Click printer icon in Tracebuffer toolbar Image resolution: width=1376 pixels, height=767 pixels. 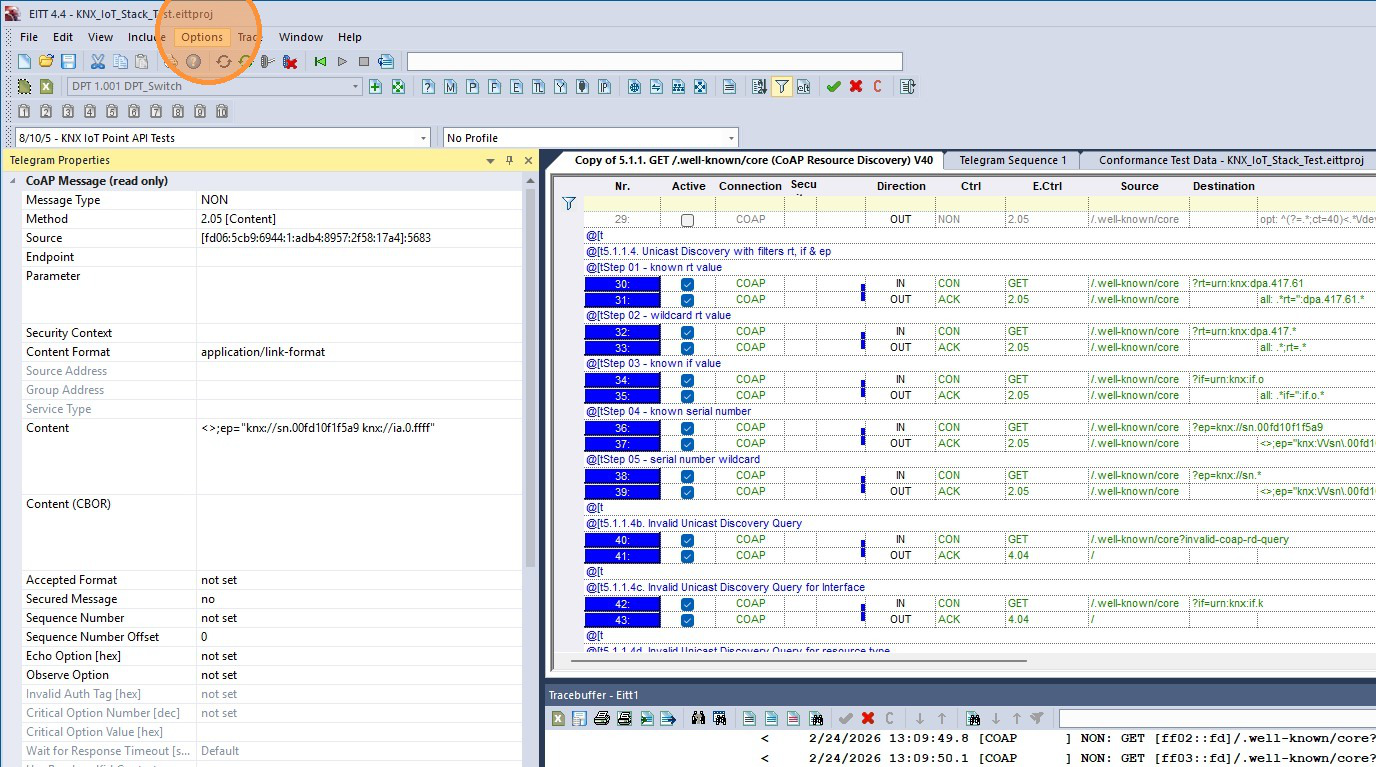coord(602,718)
